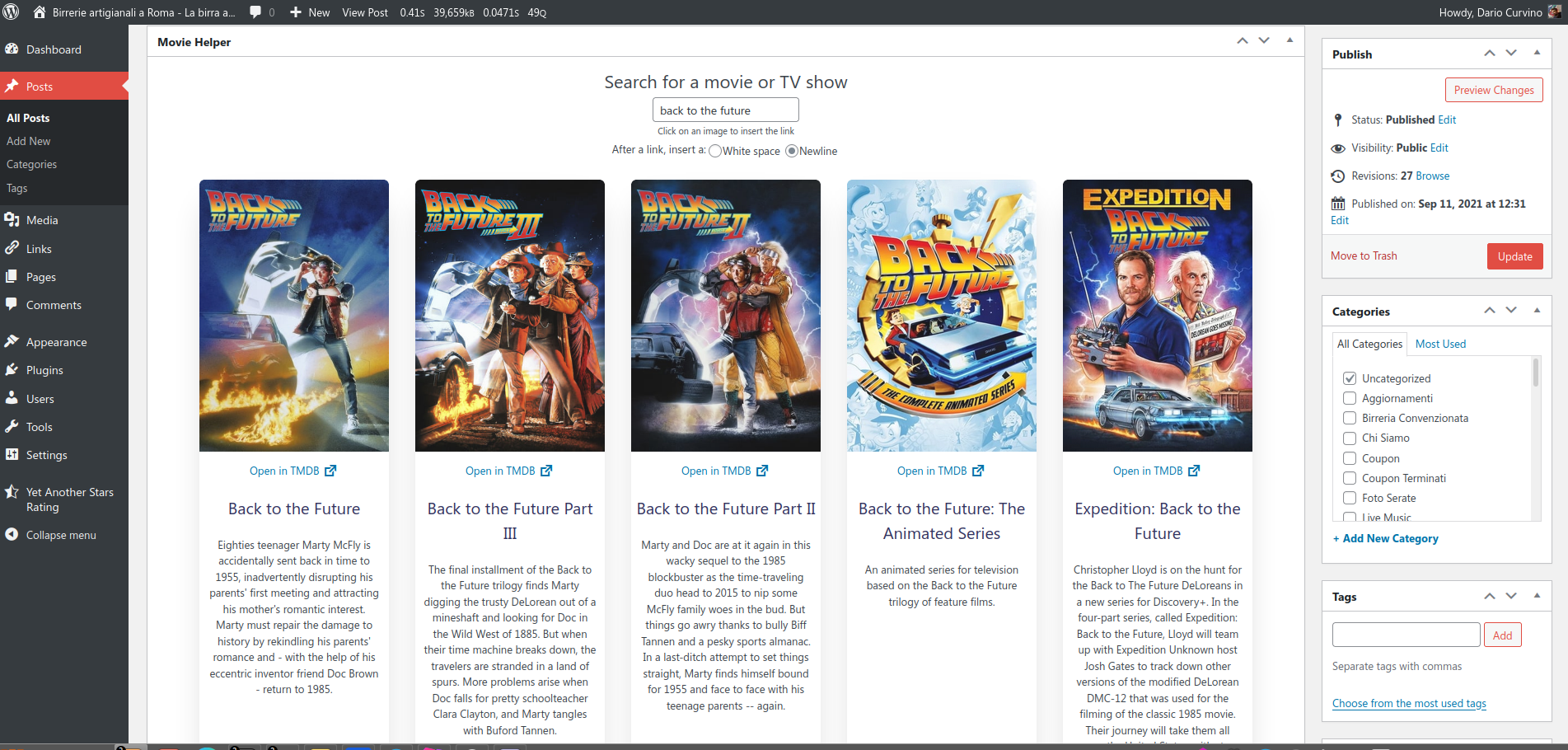Click the Preview Changes button

pos(1494,90)
